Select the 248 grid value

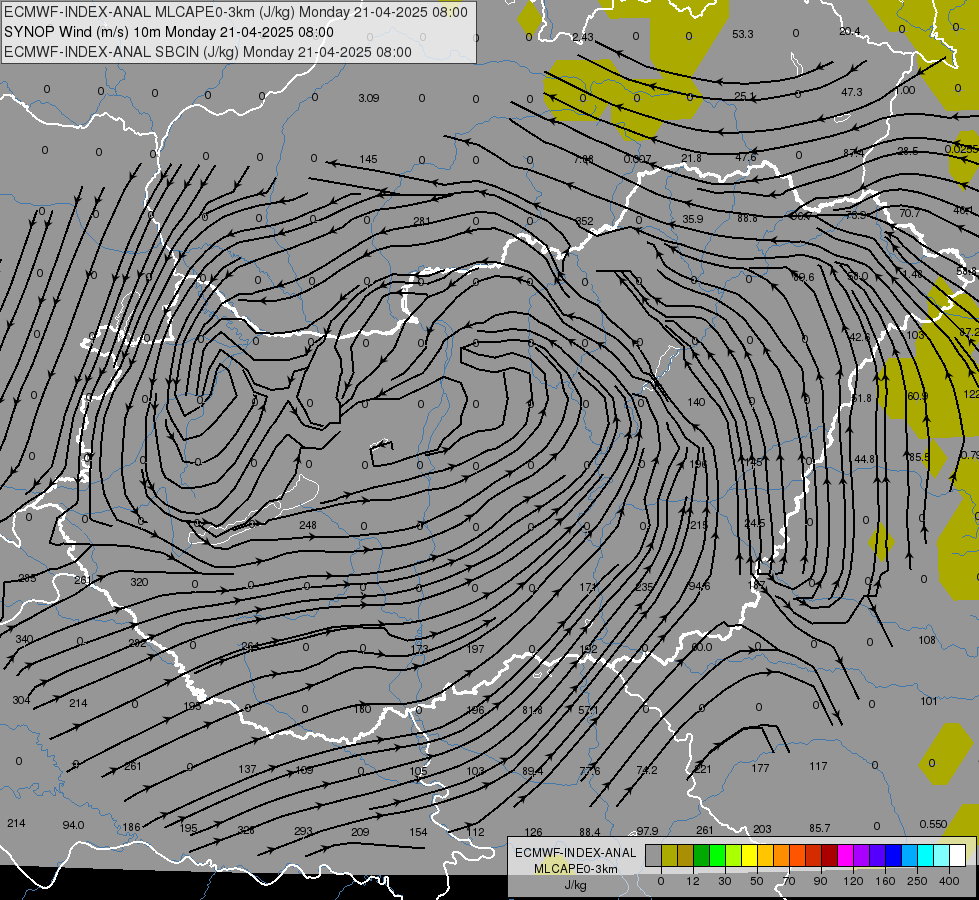[308, 525]
